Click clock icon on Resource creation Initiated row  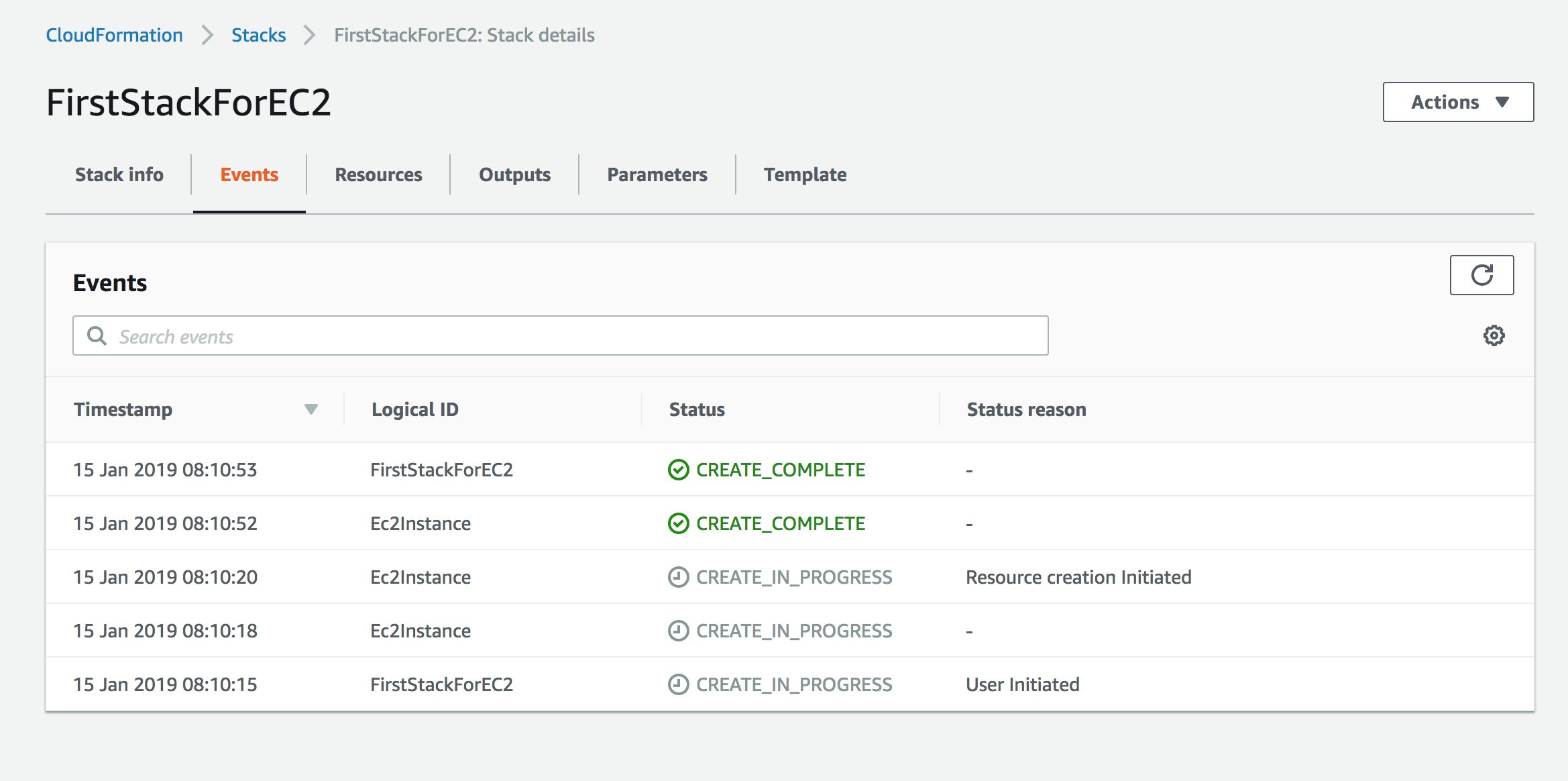pyautogui.click(x=678, y=577)
